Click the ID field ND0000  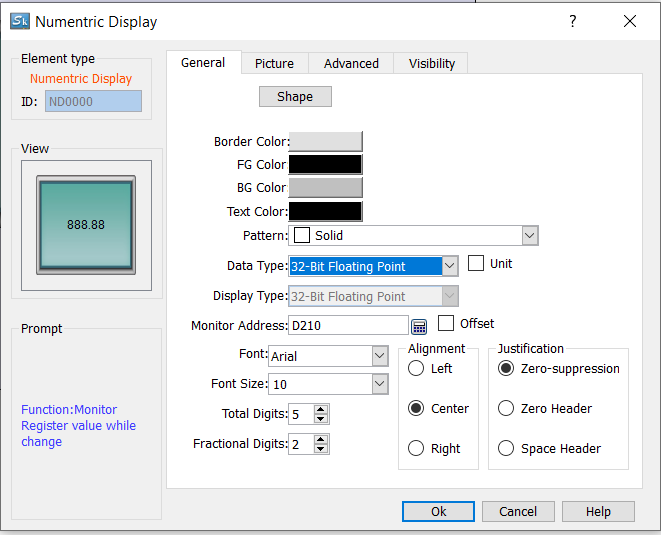[x=93, y=101]
